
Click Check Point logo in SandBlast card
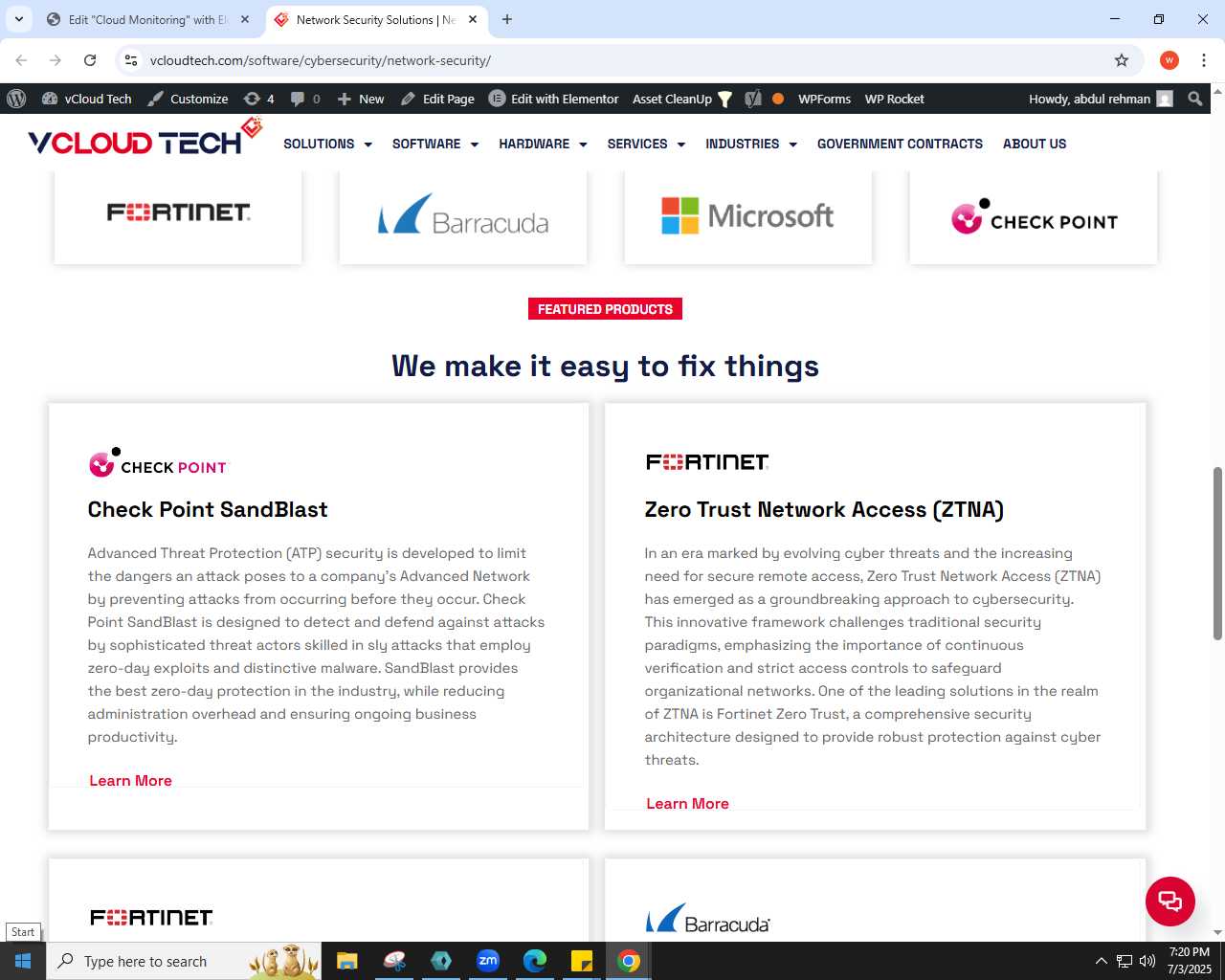click(x=159, y=463)
